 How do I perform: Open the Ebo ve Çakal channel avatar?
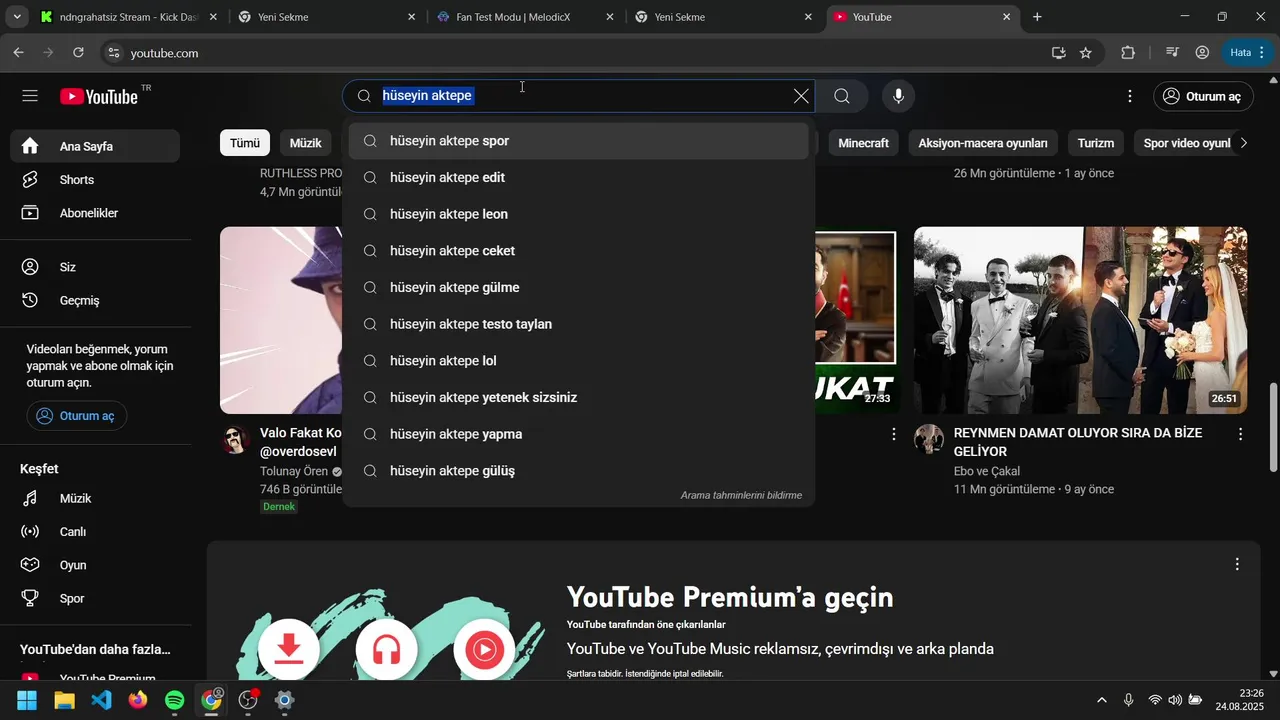tap(929, 439)
